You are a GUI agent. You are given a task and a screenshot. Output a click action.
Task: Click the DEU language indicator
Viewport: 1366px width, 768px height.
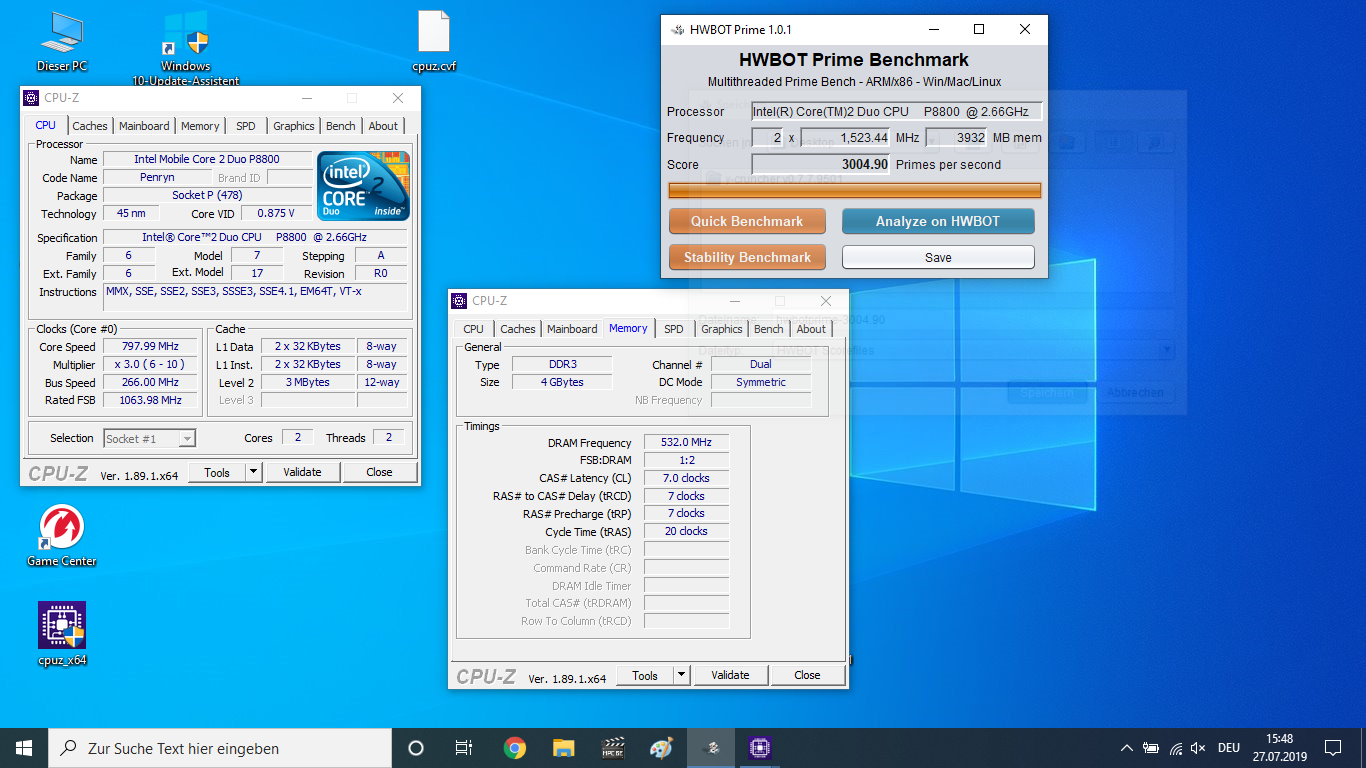pyautogui.click(x=1229, y=748)
